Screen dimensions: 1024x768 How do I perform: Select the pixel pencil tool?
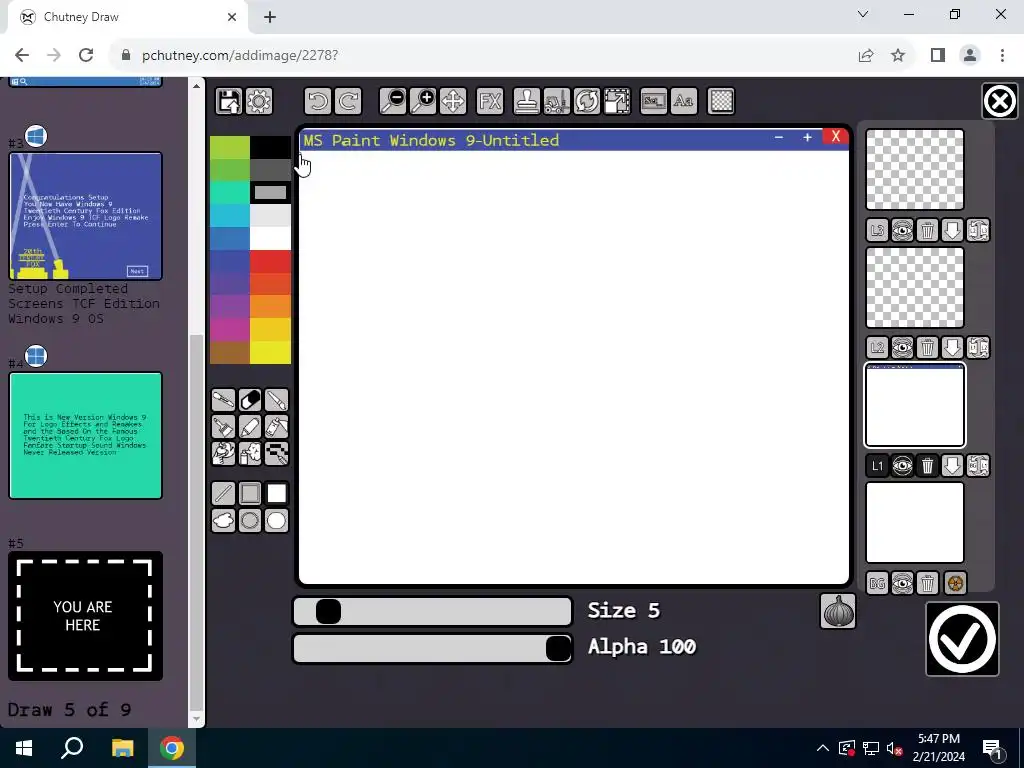[276, 453]
